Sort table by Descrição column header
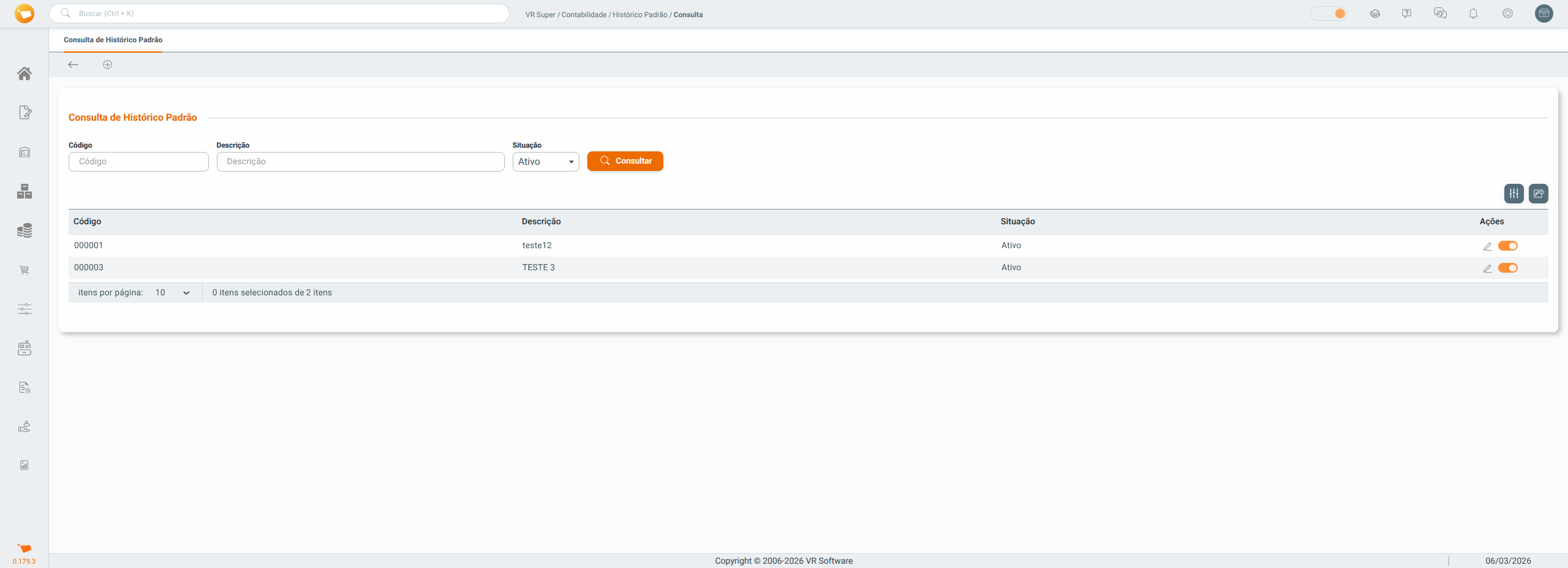This screenshot has height=568, width=1568. (x=541, y=222)
